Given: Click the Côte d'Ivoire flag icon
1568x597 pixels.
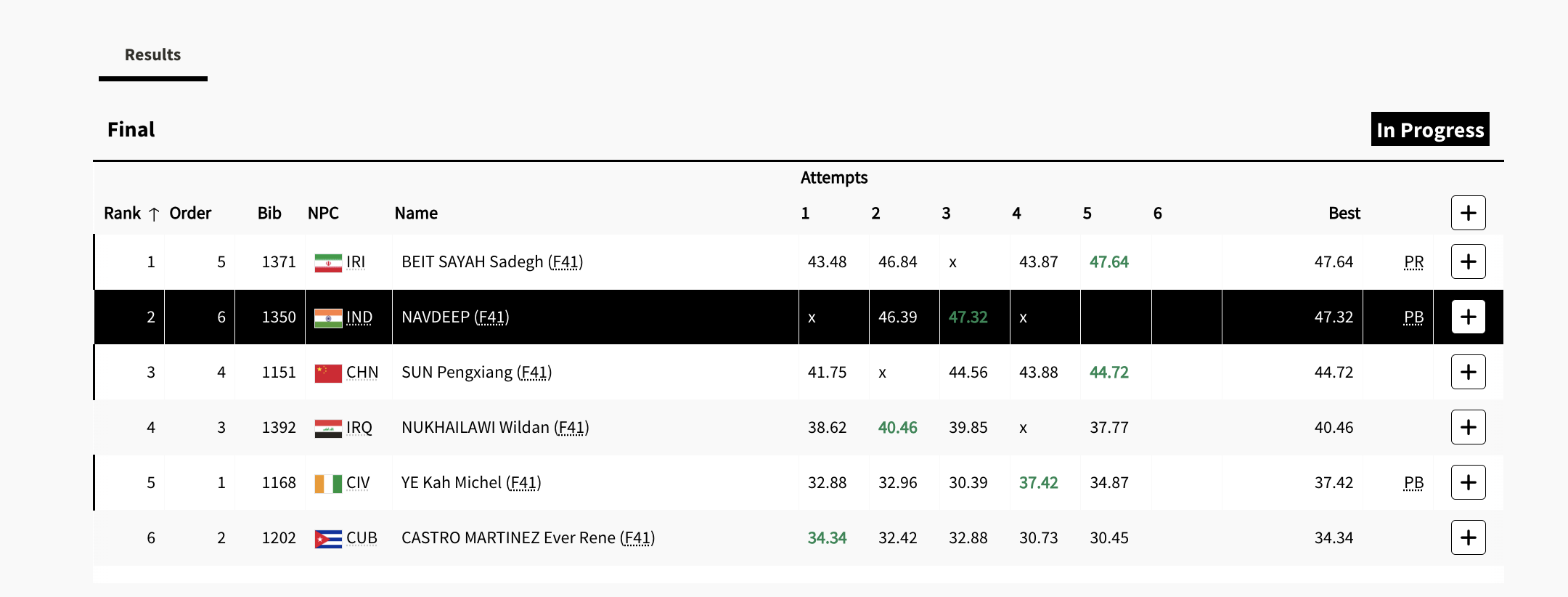Looking at the screenshot, I should pyautogui.click(x=328, y=483).
